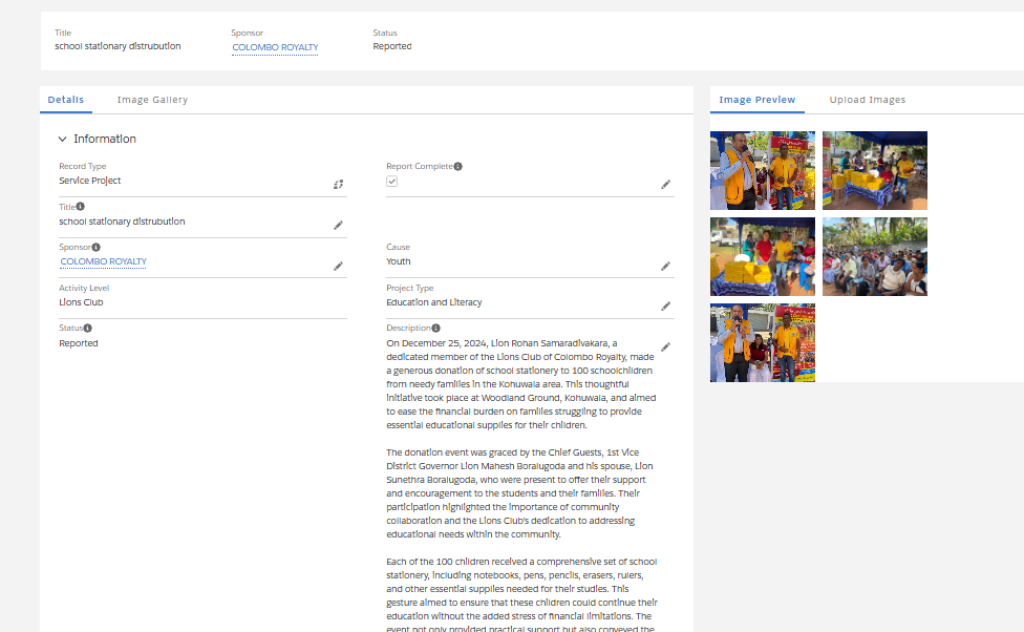Click the 'Youth' cause value
Image resolution: width=1024 pixels, height=632 pixels.
398,261
